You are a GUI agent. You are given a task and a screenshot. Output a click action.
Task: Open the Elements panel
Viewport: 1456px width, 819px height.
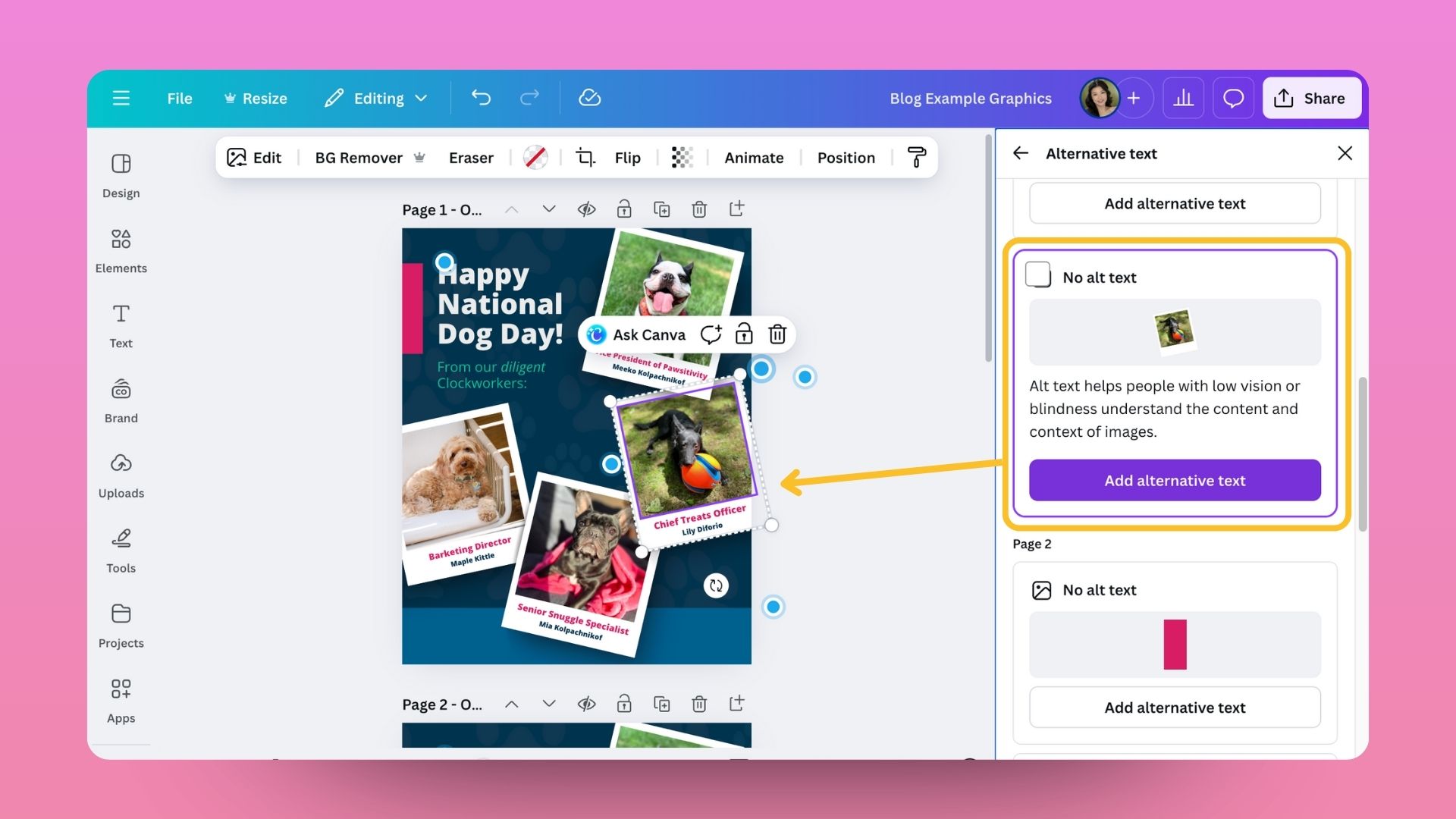click(x=121, y=250)
